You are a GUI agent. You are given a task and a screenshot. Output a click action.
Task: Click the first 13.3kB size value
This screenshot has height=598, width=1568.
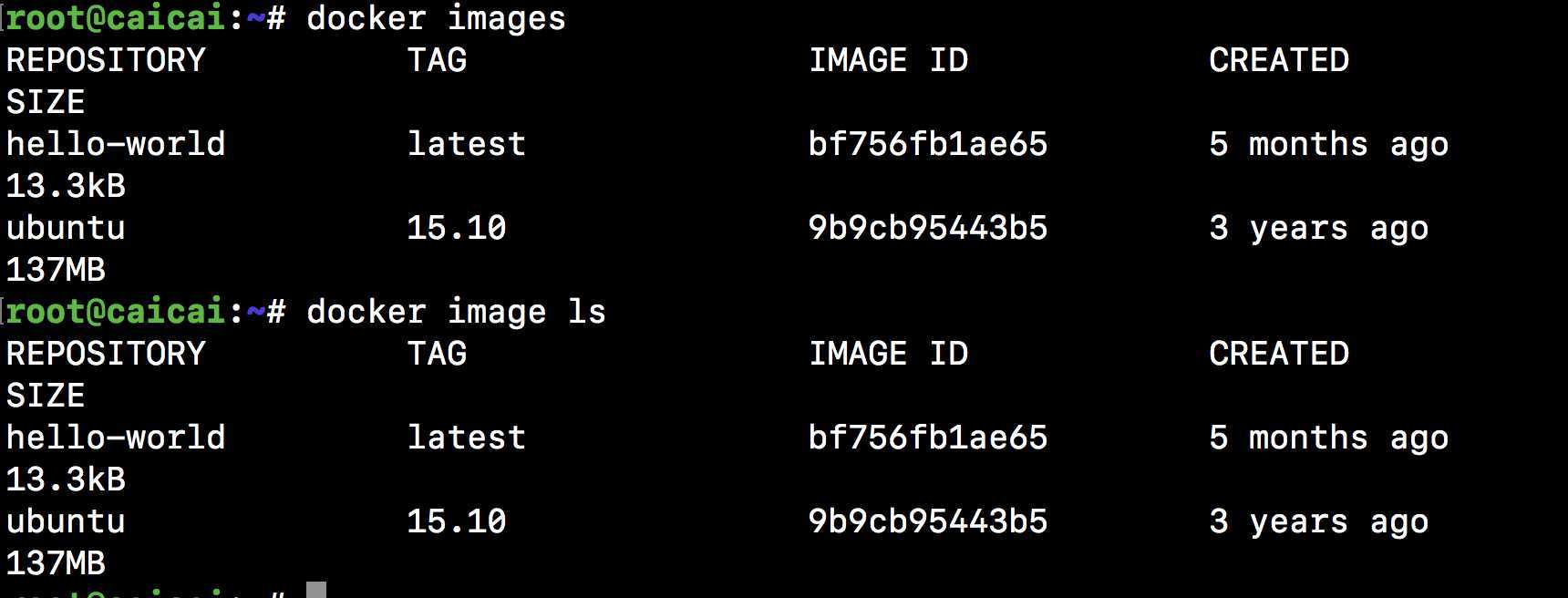pyautogui.click(x=66, y=186)
